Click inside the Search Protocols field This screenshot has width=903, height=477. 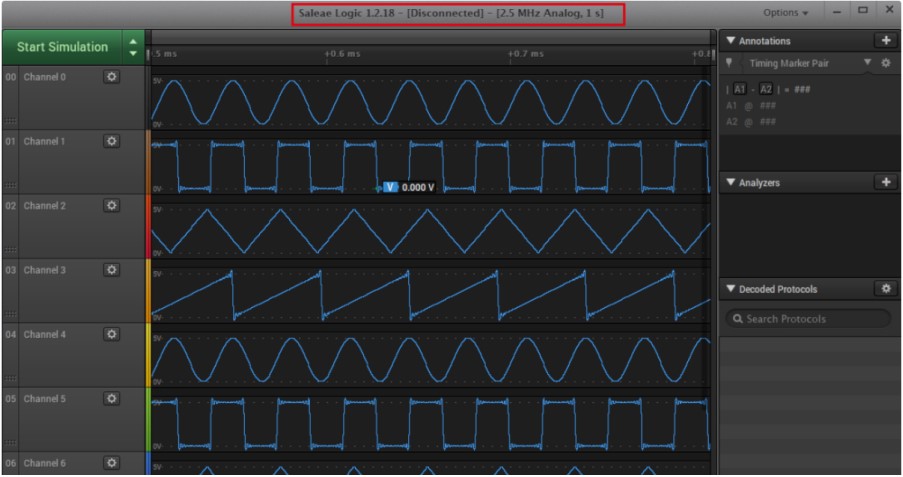coord(808,319)
